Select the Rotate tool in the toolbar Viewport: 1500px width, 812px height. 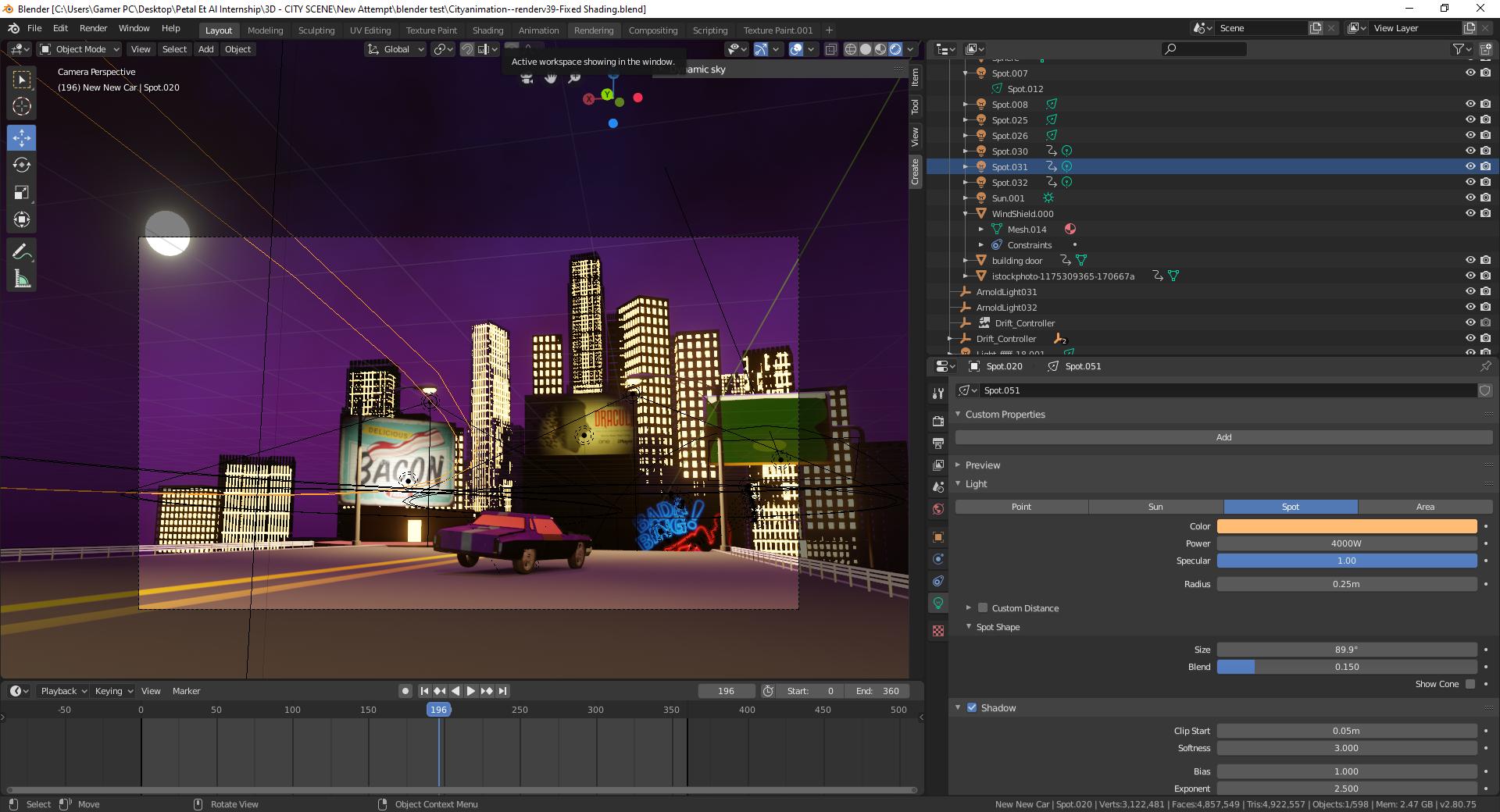[x=21, y=165]
